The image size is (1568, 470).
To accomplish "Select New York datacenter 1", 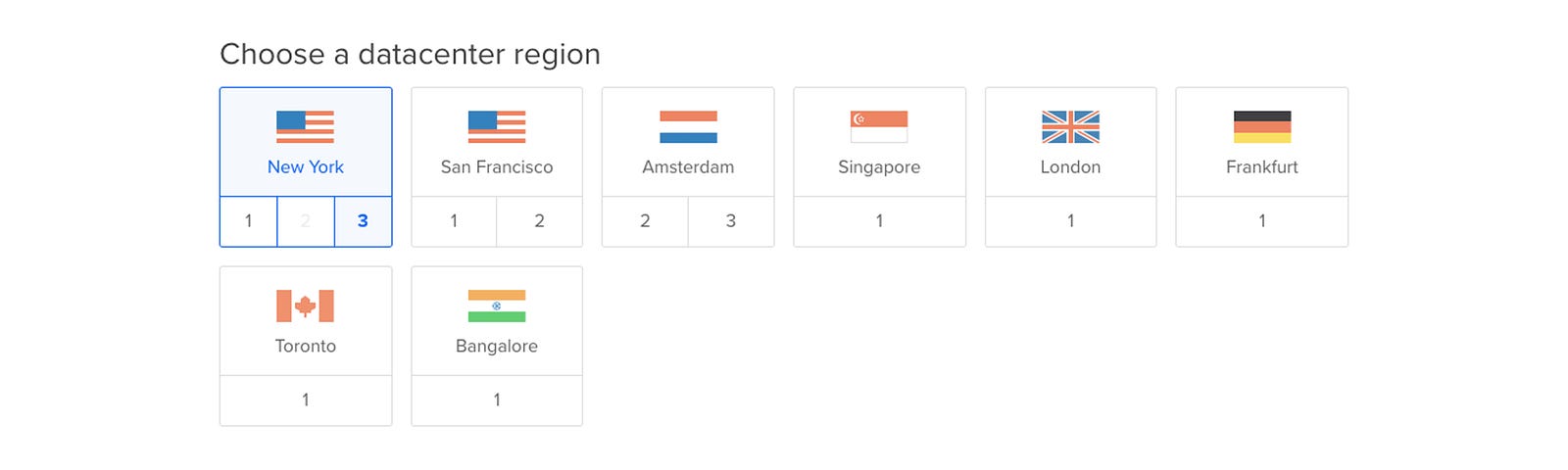I will pos(249,221).
